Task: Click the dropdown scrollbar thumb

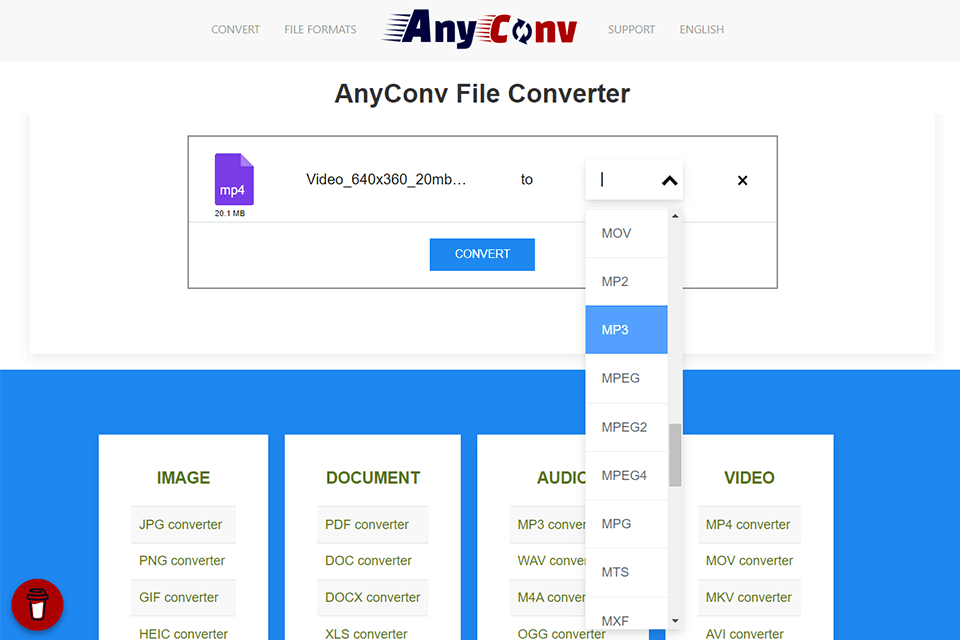Action: click(675, 455)
